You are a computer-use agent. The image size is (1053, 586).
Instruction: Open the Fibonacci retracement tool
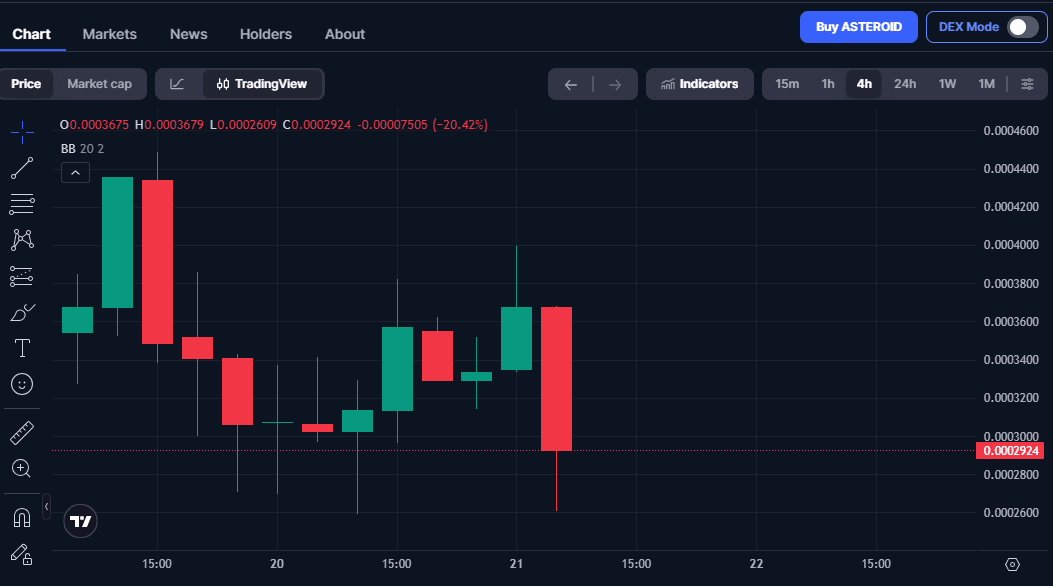pos(21,203)
